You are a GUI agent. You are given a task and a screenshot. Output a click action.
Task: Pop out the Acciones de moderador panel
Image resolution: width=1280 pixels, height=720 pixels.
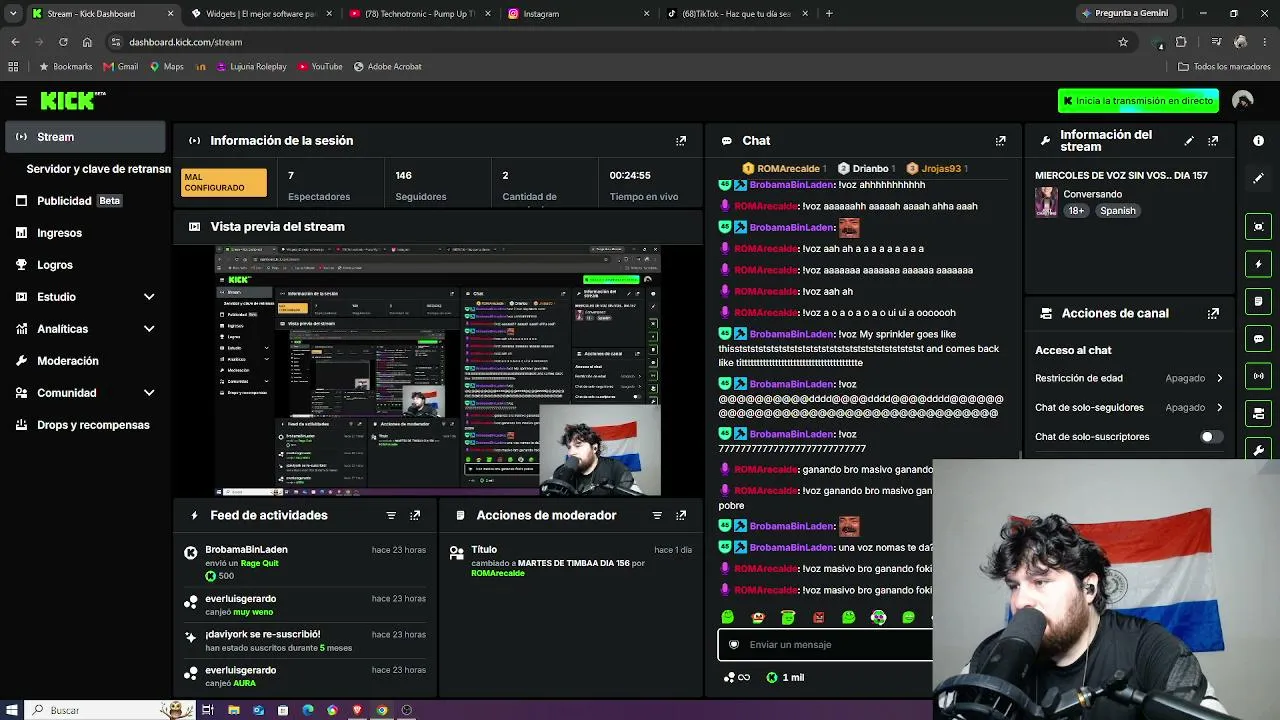(x=681, y=515)
